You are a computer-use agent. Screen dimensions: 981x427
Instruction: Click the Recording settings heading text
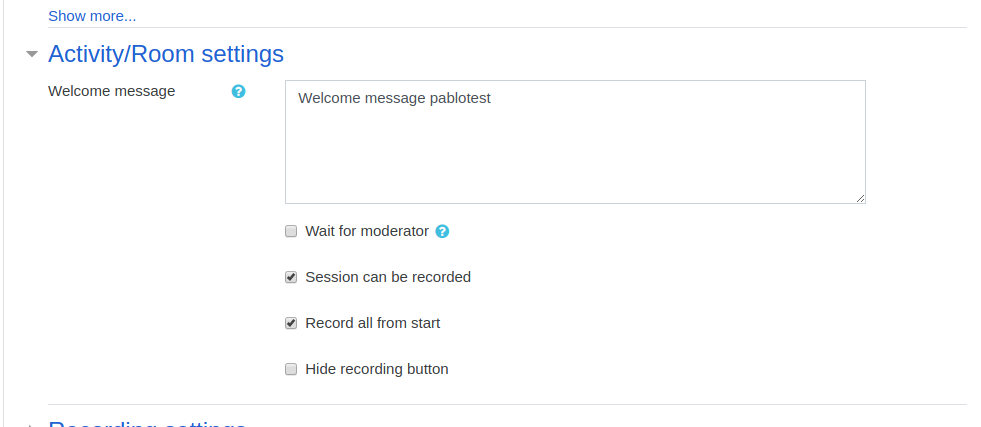(x=148, y=423)
